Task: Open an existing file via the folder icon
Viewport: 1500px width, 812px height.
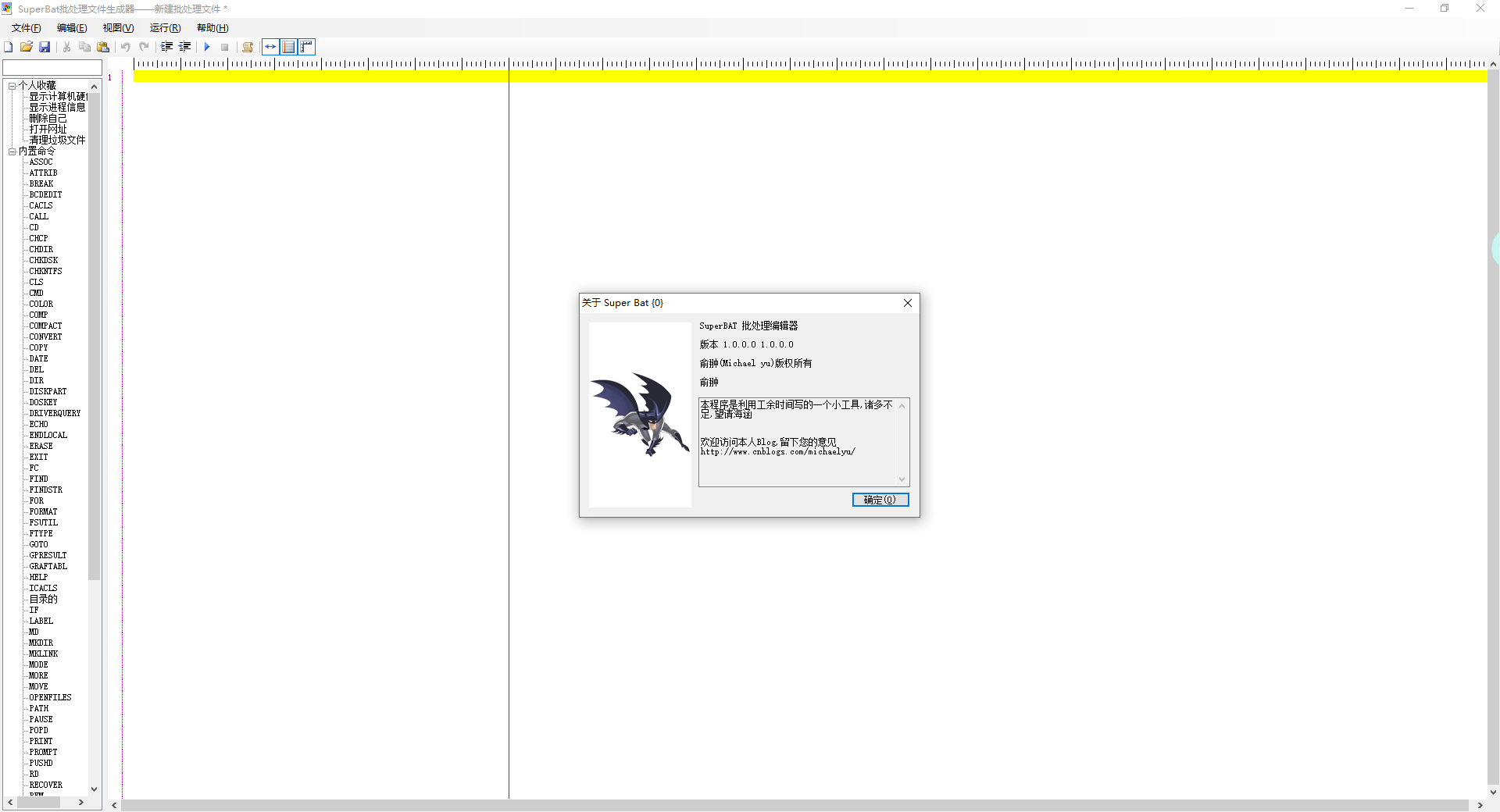Action: [27, 47]
